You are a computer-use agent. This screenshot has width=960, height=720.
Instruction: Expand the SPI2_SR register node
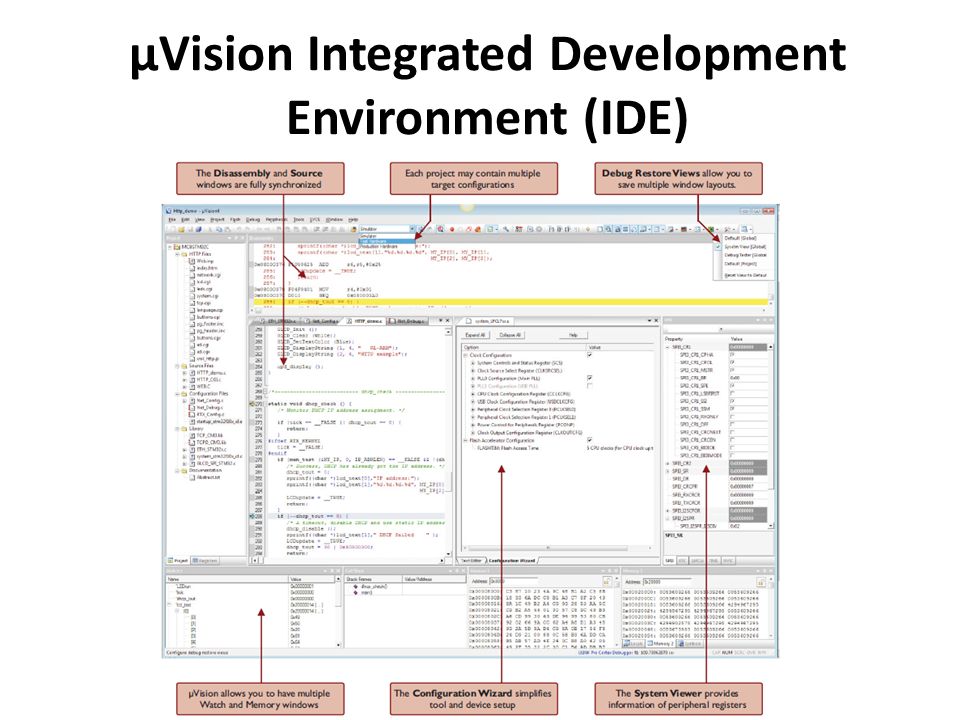(668, 471)
